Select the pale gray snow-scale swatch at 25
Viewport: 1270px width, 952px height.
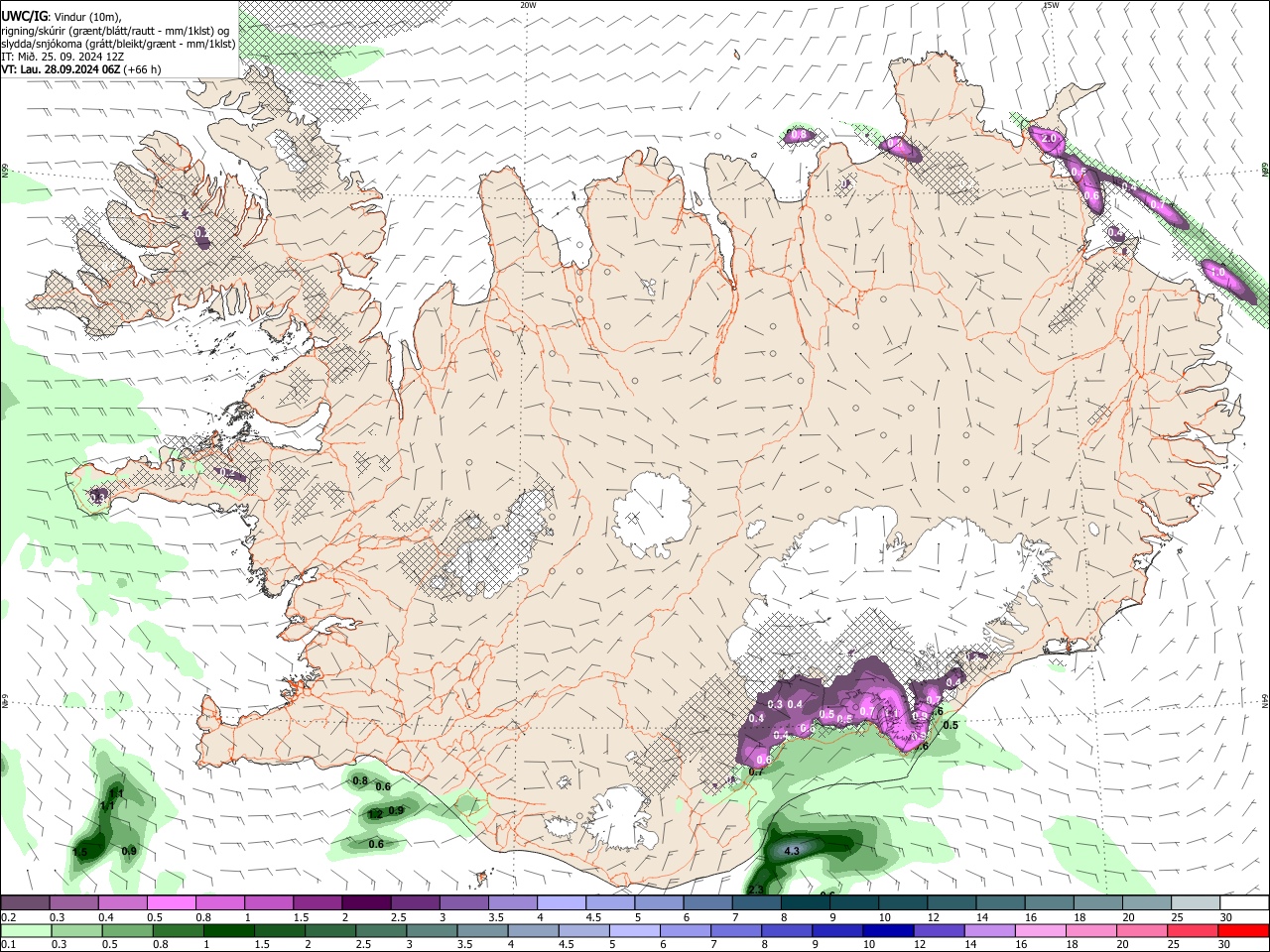click(1197, 903)
